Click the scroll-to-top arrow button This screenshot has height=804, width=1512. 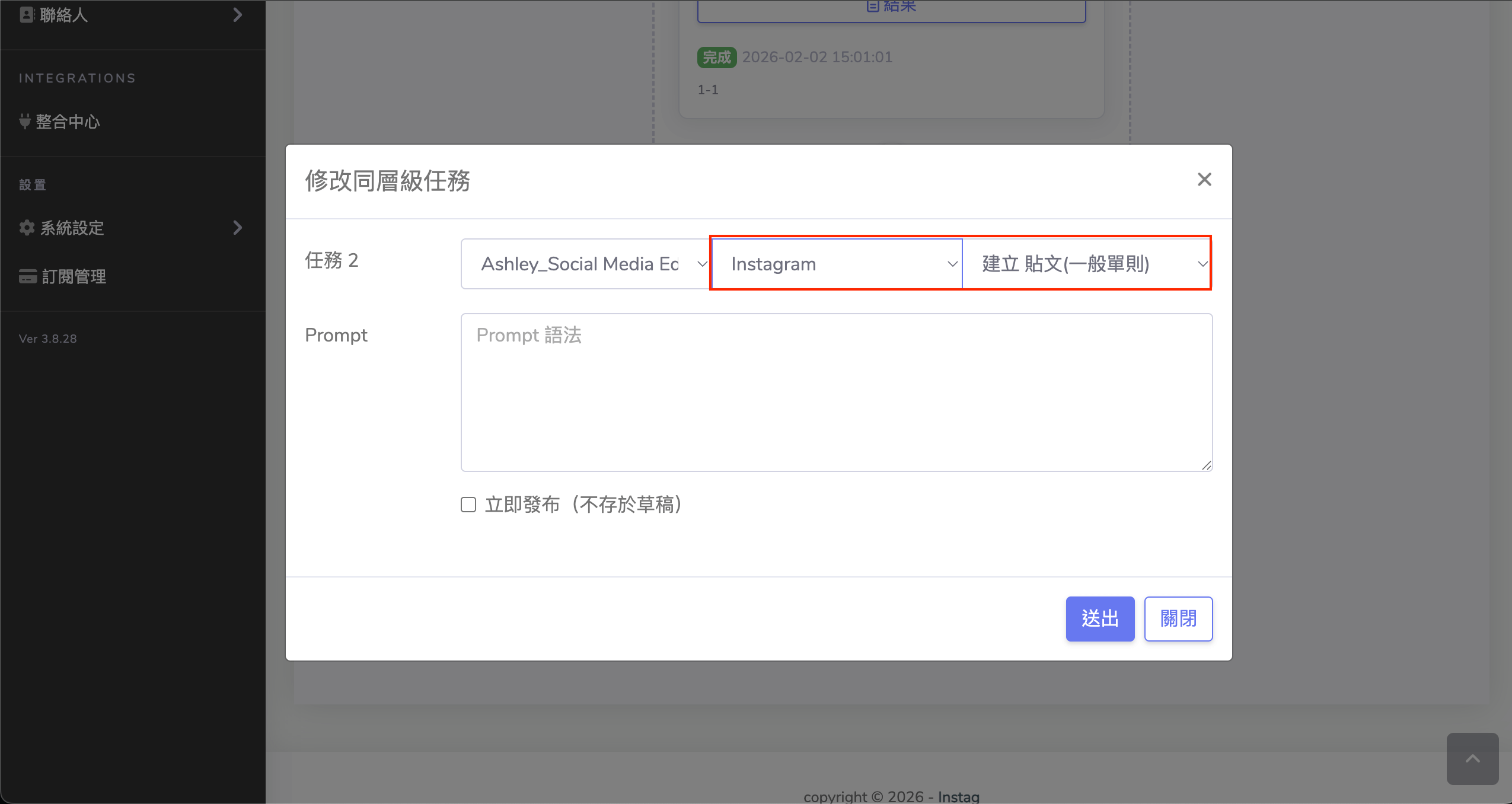click(x=1472, y=759)
